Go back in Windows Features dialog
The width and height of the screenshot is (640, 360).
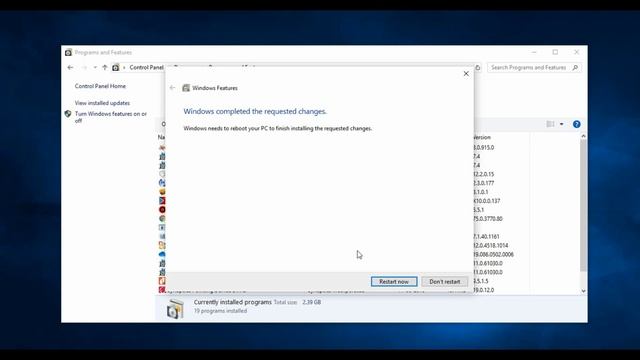[x=172, y=88]
